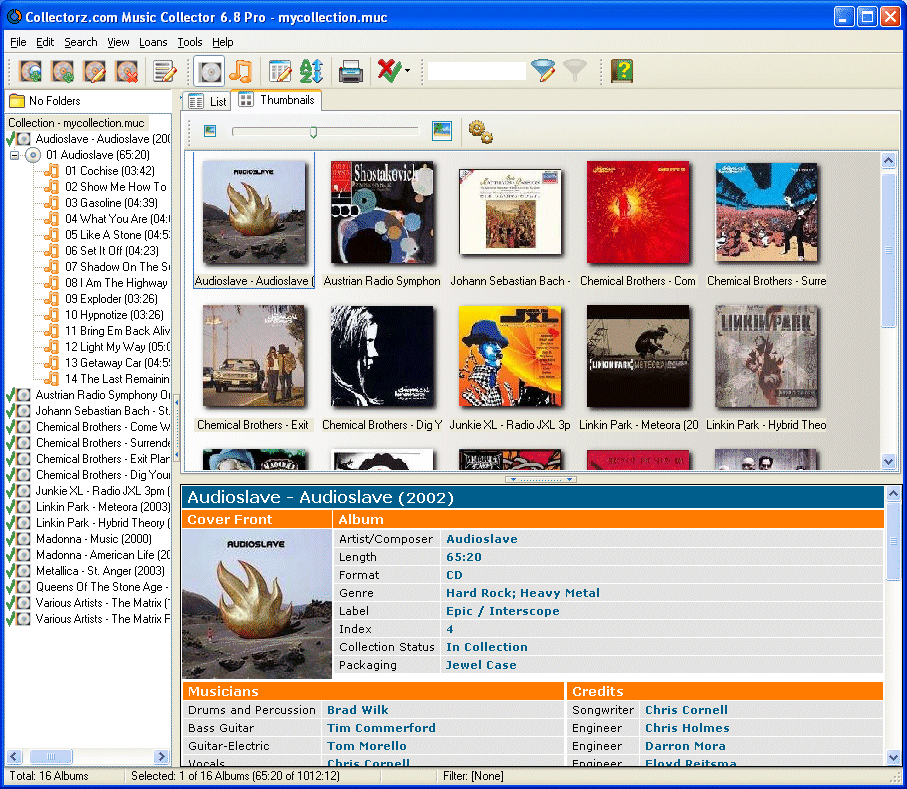Open the A-Z sort order icon

(311, 72)
